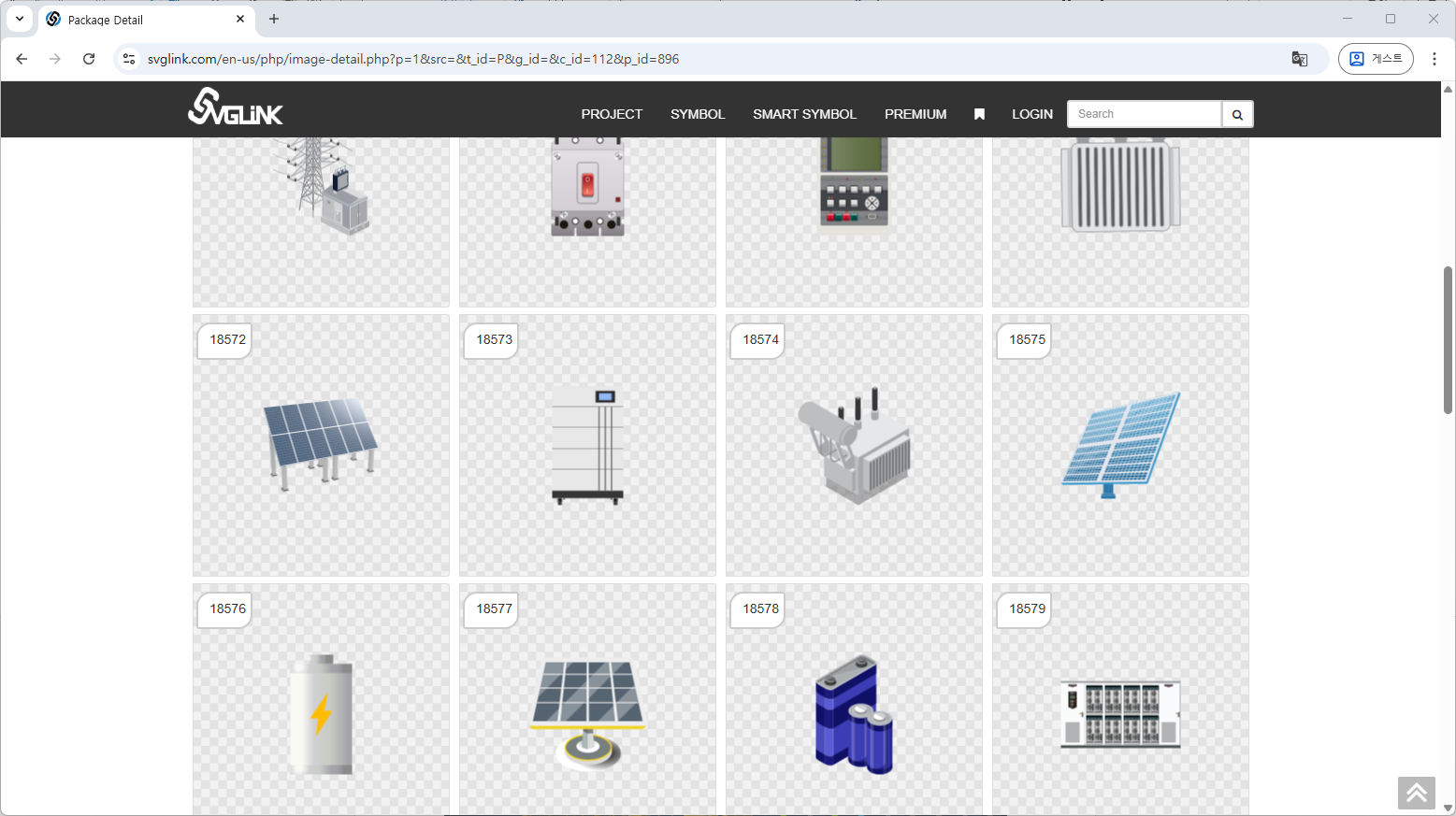Open the bookmark icon in navbar

point(979,114)
